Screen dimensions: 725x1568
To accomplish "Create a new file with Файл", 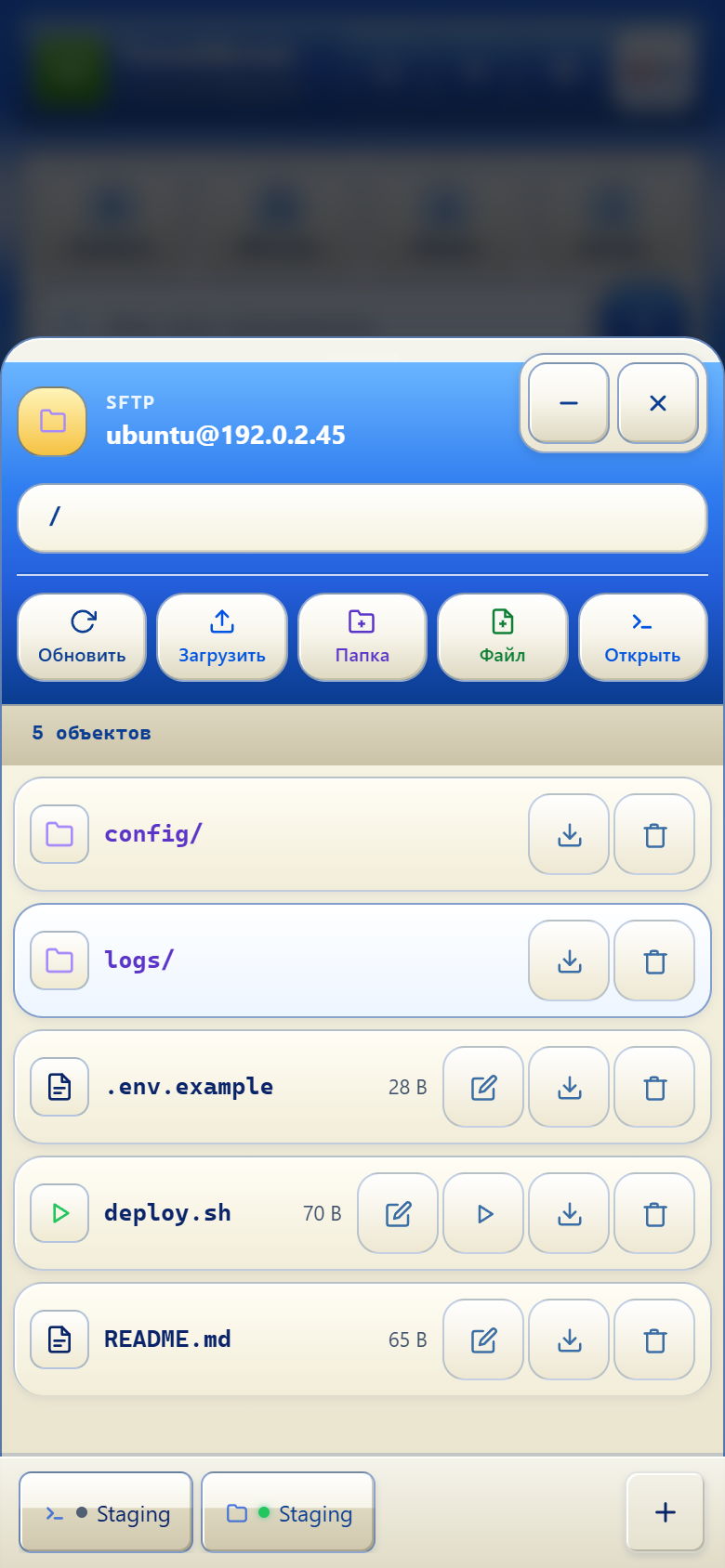I will click(x=503, y=637).
